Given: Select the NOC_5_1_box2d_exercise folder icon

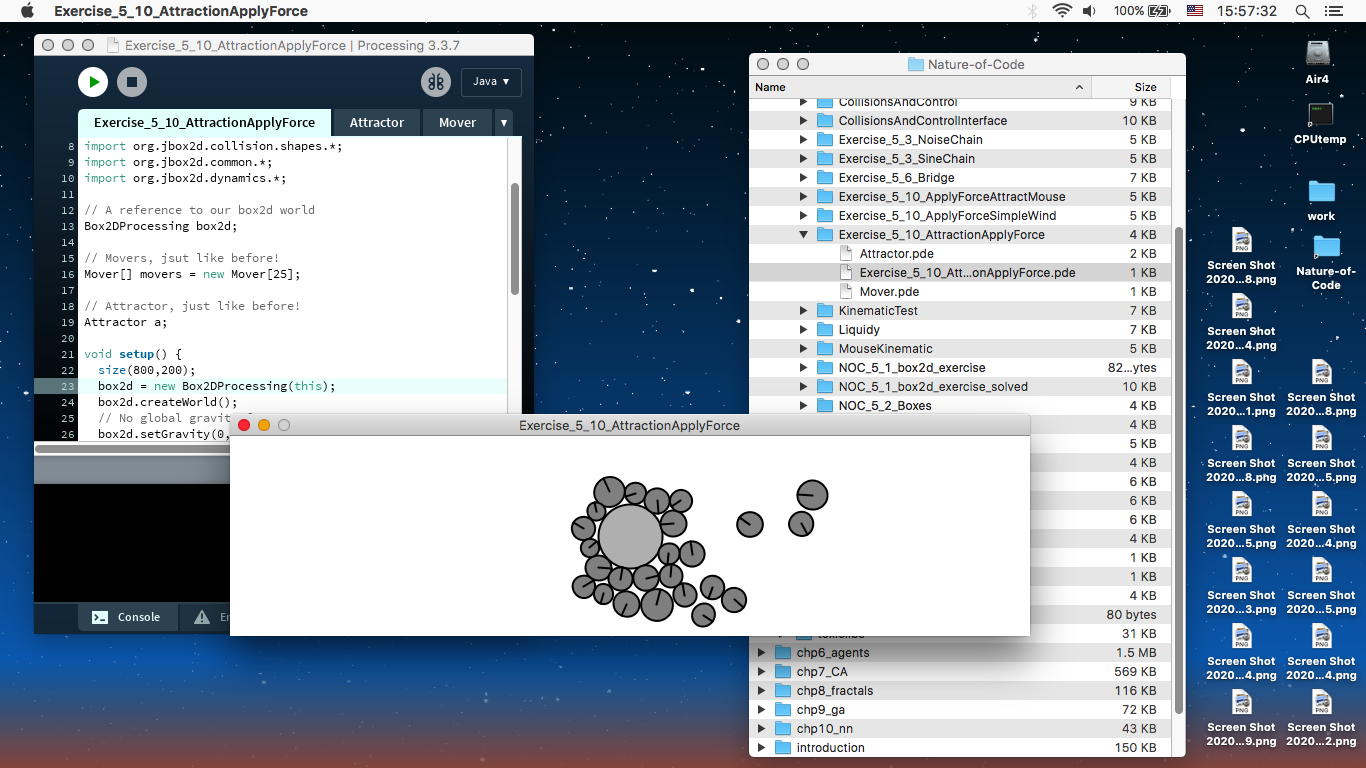Looking at the screenshot, I should click(825, 368).
